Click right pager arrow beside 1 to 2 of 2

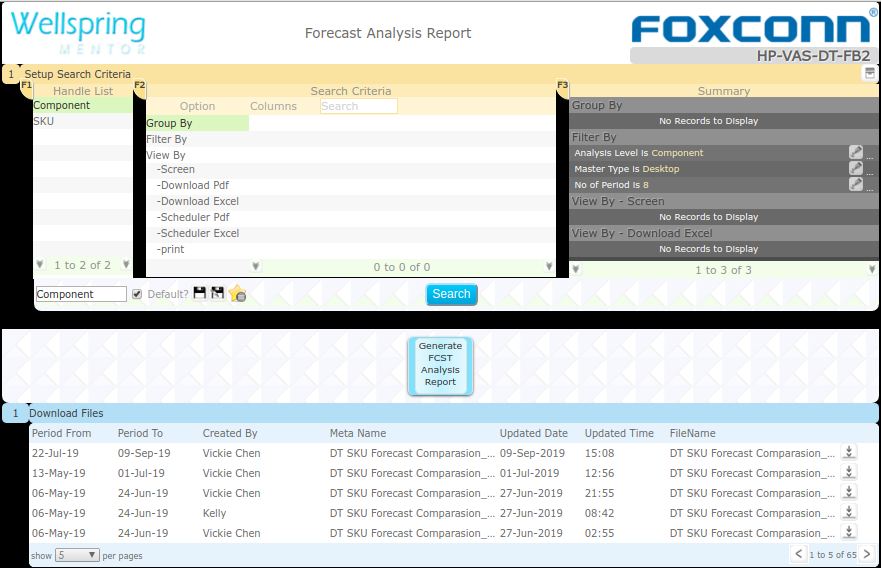pyautogui.click(x=126, y=265)
